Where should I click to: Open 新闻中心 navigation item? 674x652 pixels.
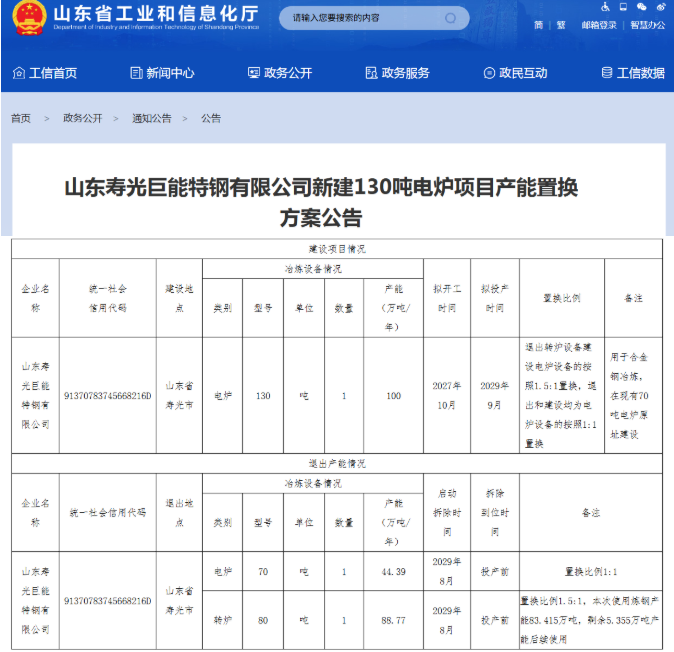[162, 73]
